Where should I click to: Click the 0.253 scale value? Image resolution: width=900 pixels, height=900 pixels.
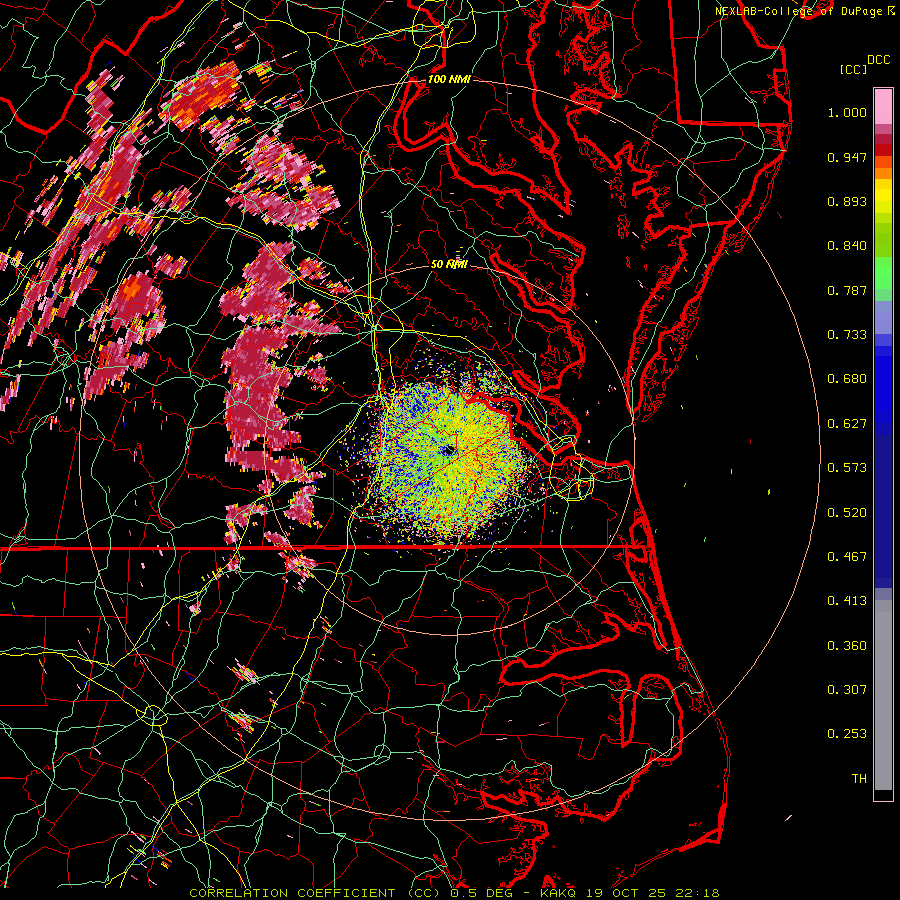[847, 734]
